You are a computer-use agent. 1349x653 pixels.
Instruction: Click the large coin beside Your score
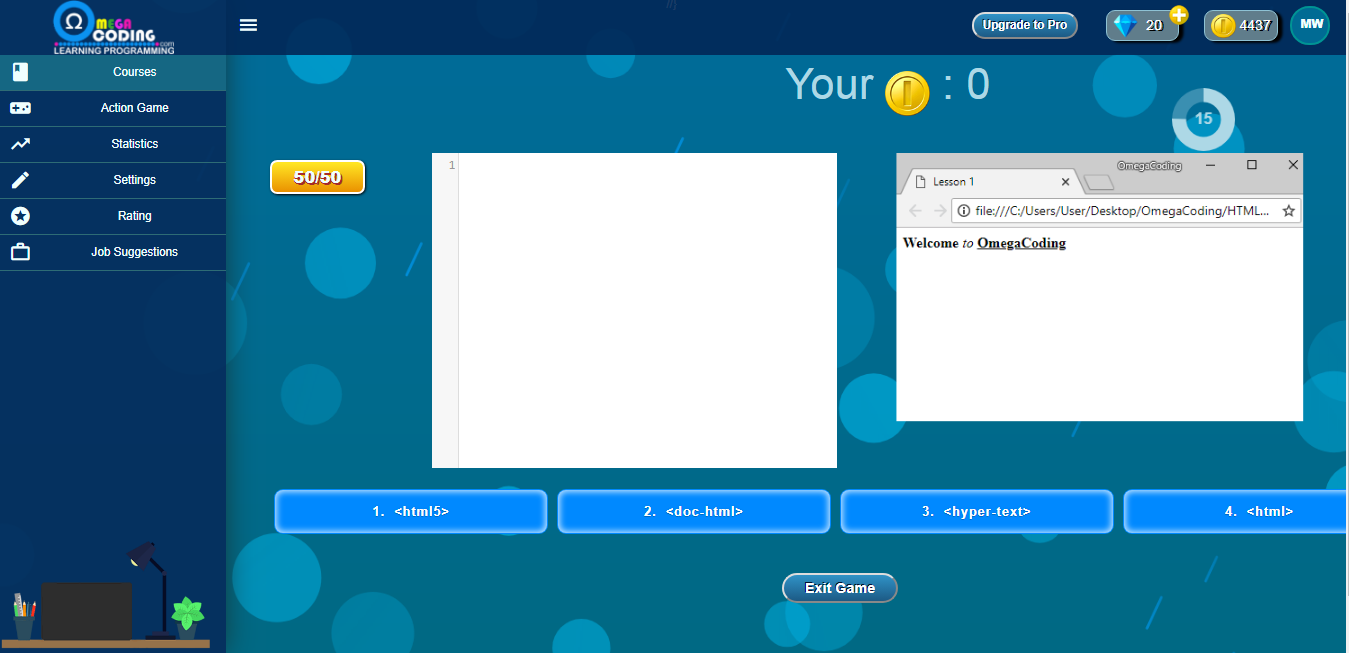pos(908,93)
